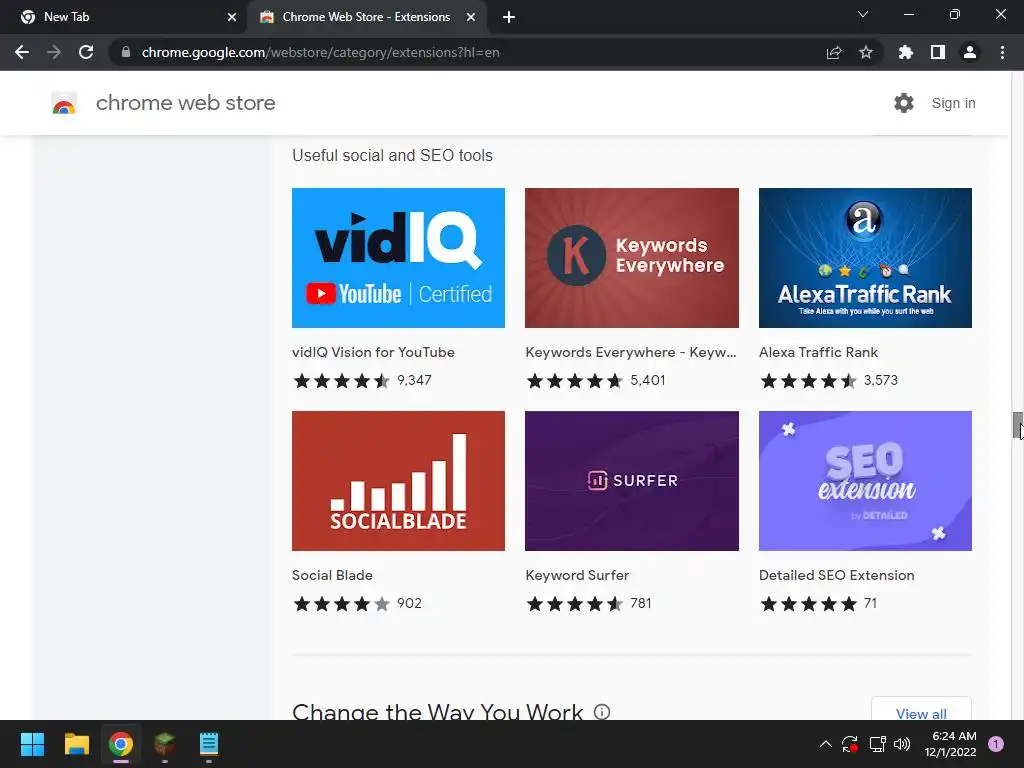Open the Alexa Traffic Rank thumbnail
The width and height of the screenshot is (1024, 768).
865,258
